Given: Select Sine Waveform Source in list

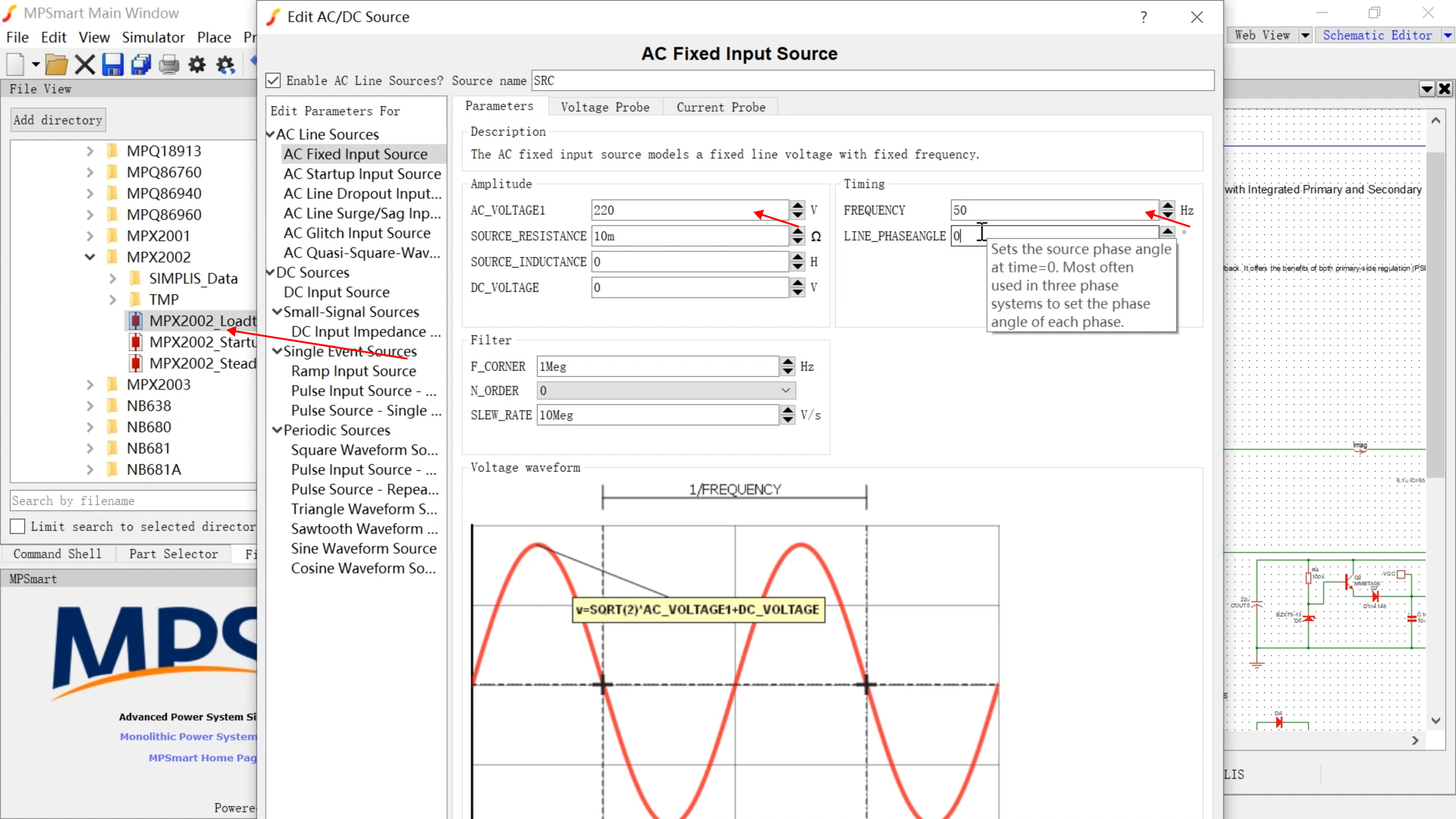Looking at the screenshot, I should click(364, 548).
